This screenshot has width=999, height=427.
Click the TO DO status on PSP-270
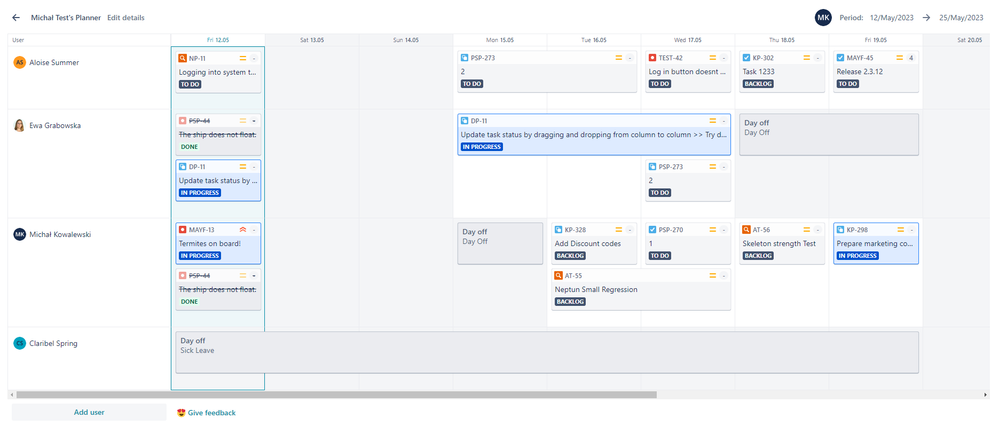(659, 256)
